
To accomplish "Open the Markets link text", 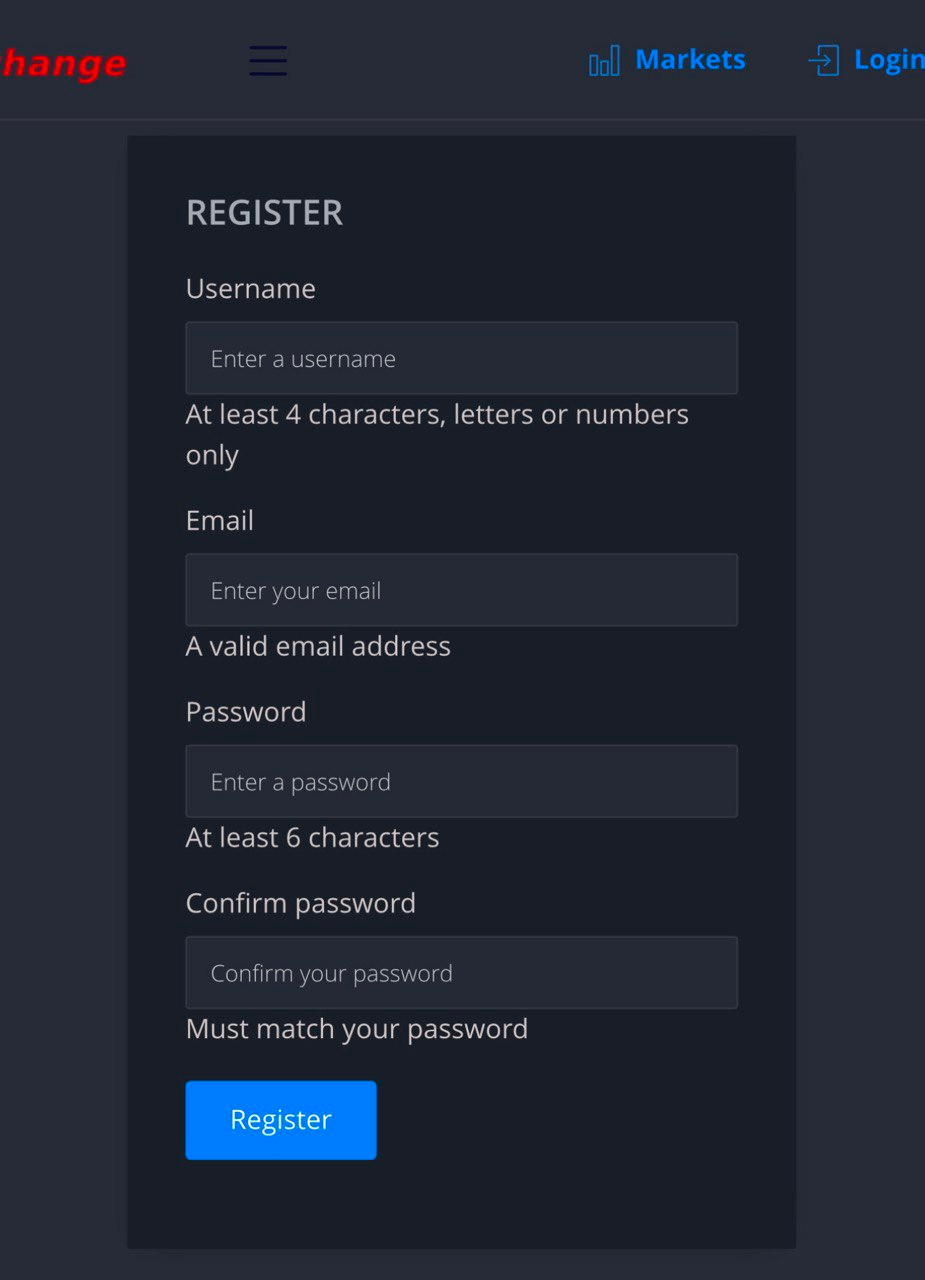I will pos(690,60).
